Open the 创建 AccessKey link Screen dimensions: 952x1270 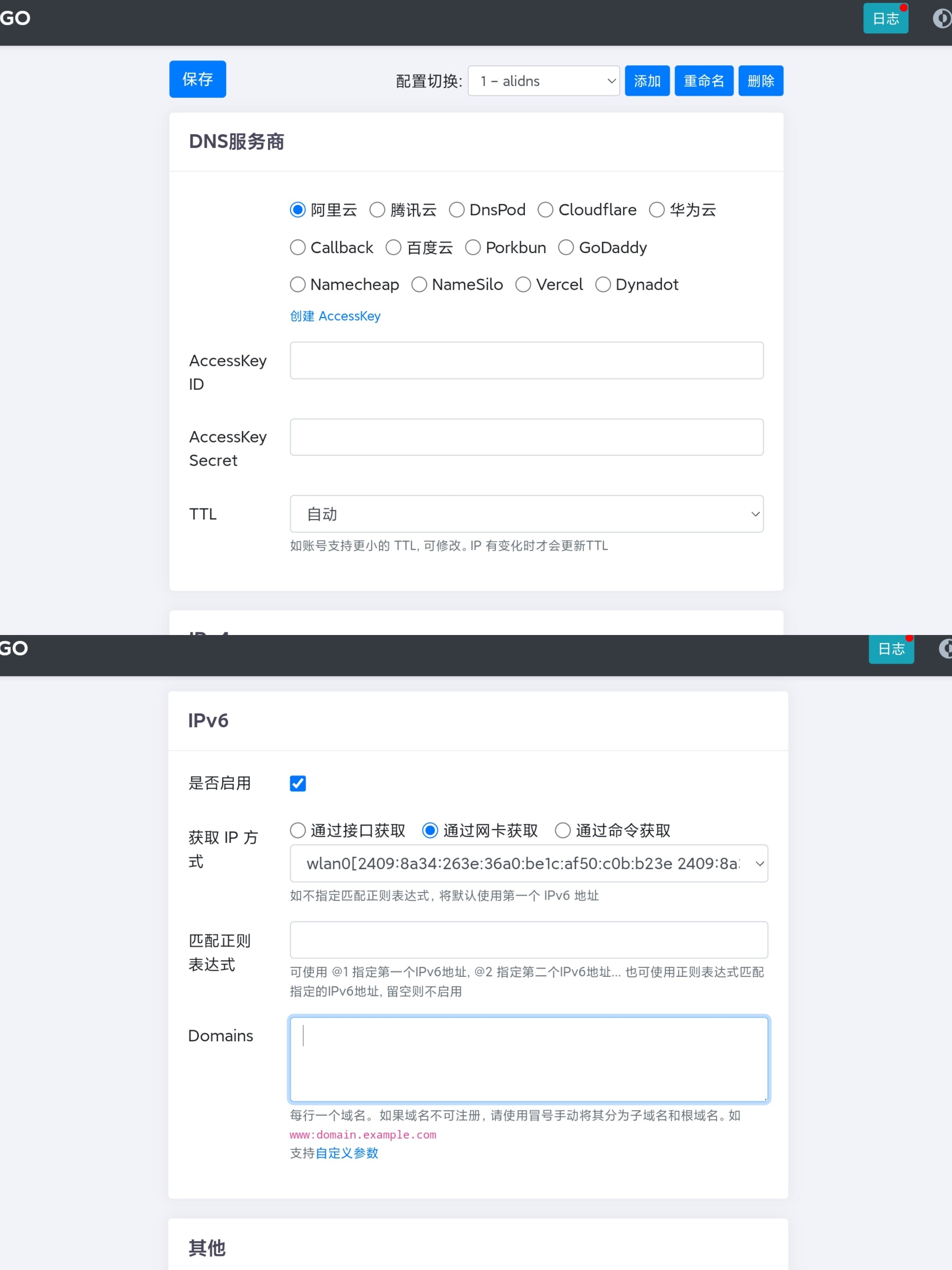[335, 316]
